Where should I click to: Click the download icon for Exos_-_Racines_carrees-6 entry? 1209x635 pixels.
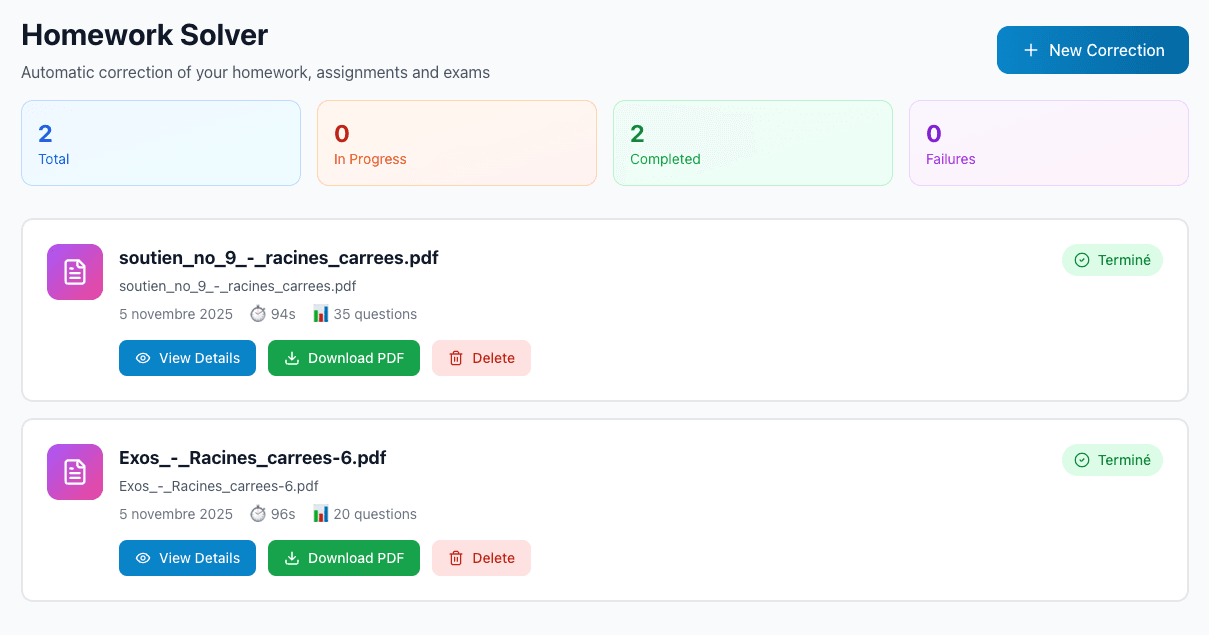(293, 558)
